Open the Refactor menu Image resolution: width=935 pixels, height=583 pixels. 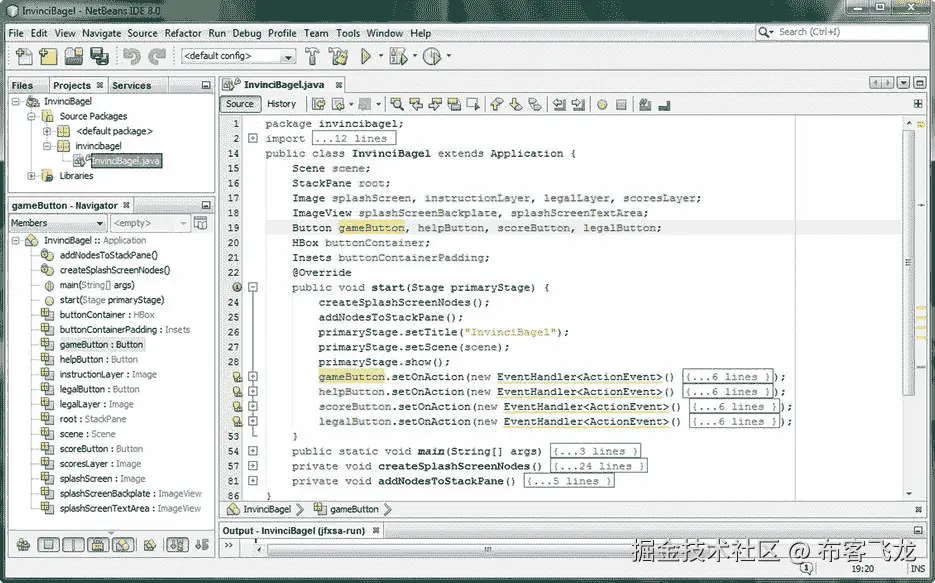coord(183,33)
